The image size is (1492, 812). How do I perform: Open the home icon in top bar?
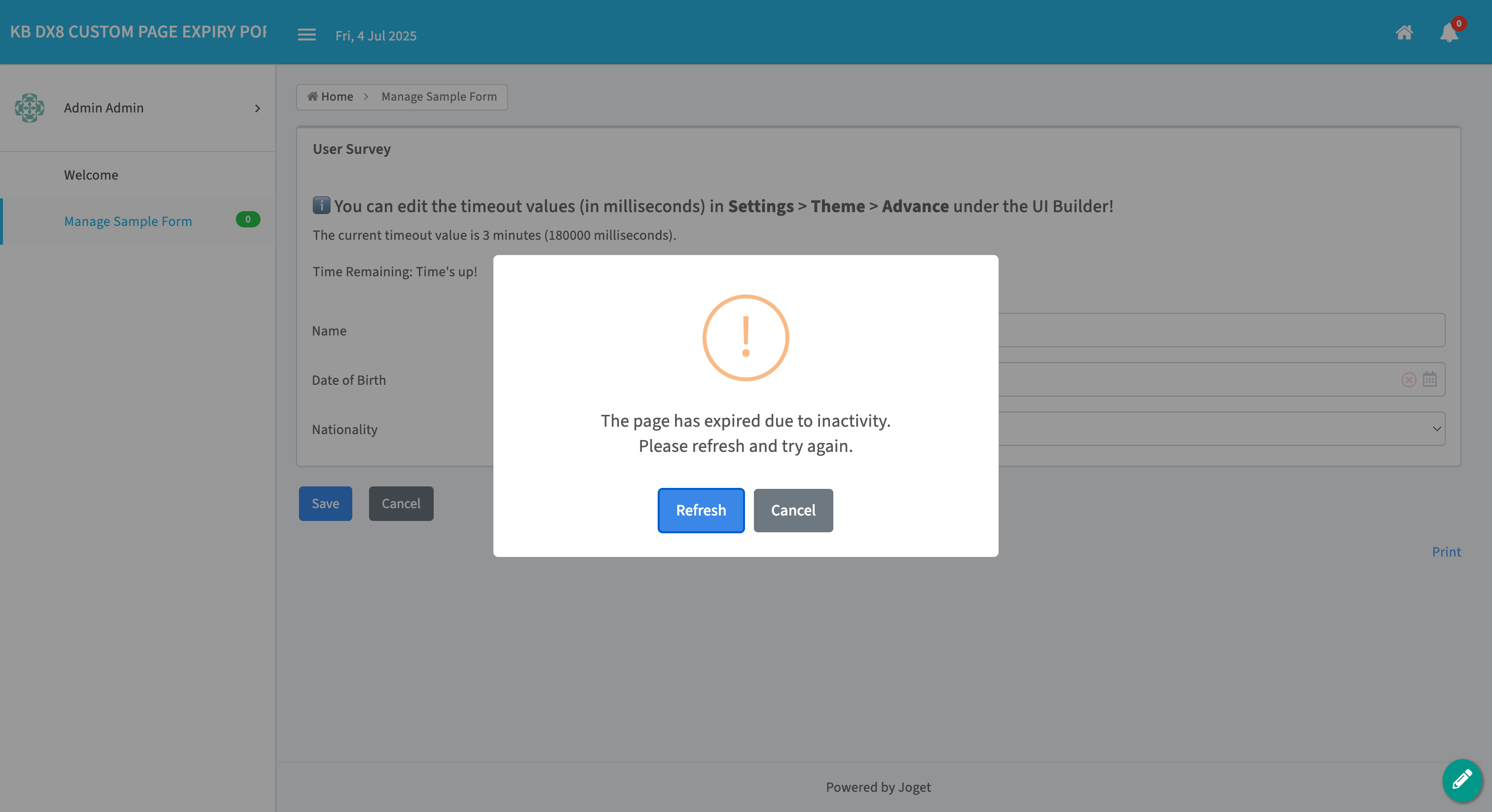[x=1404, y=33]
